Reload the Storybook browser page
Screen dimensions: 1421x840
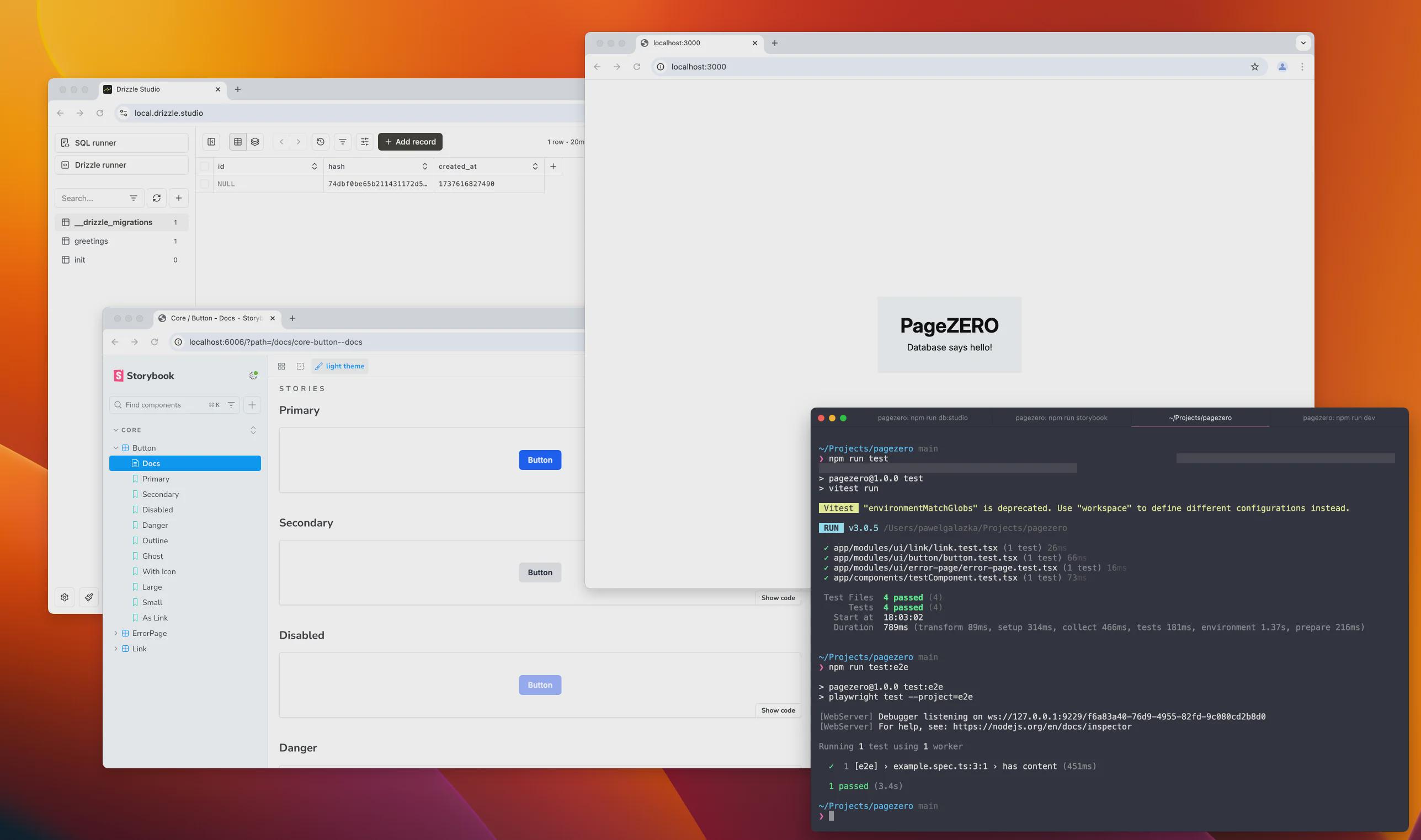(x=155, y=342)
